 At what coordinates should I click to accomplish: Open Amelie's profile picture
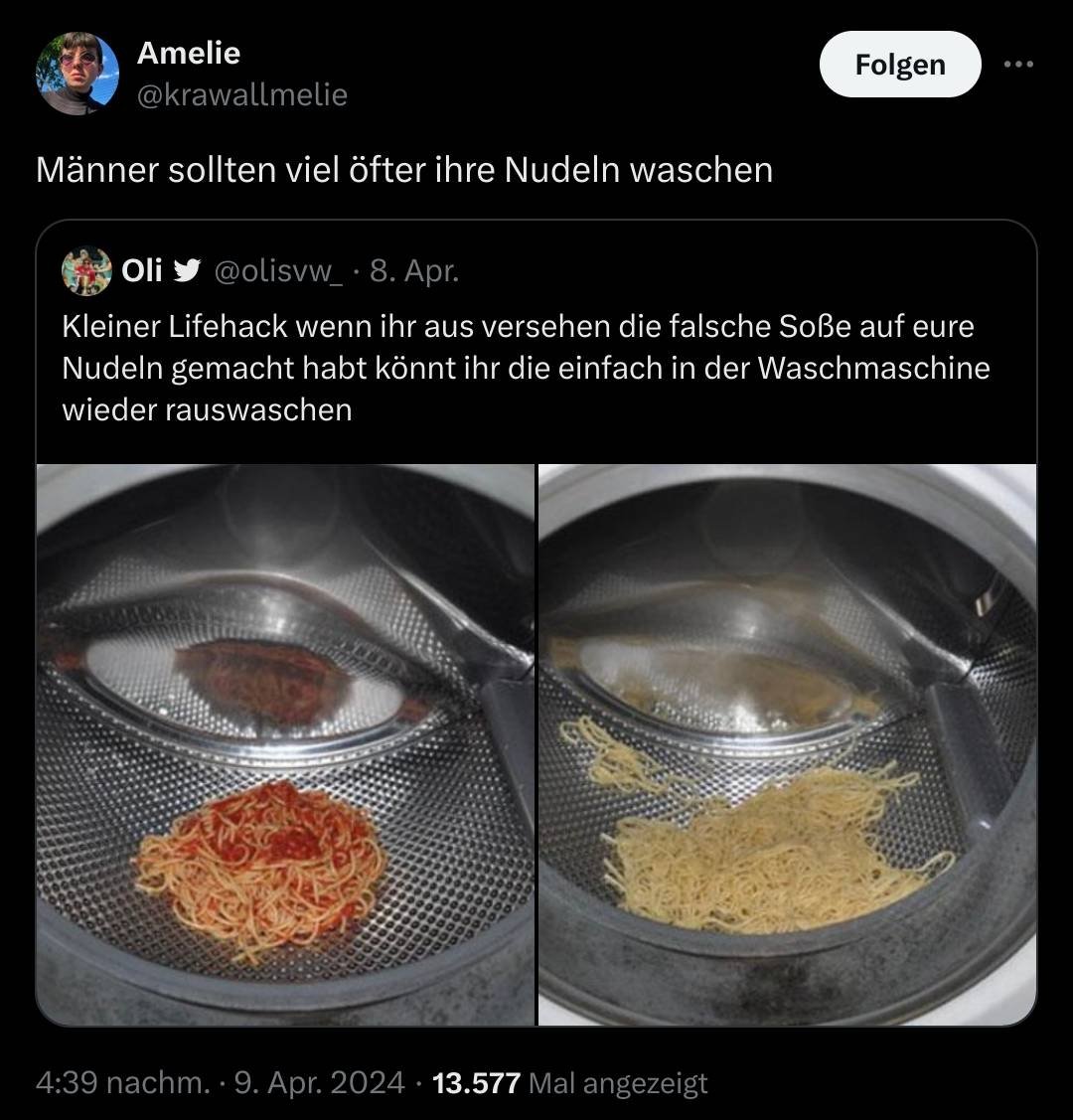77,74
